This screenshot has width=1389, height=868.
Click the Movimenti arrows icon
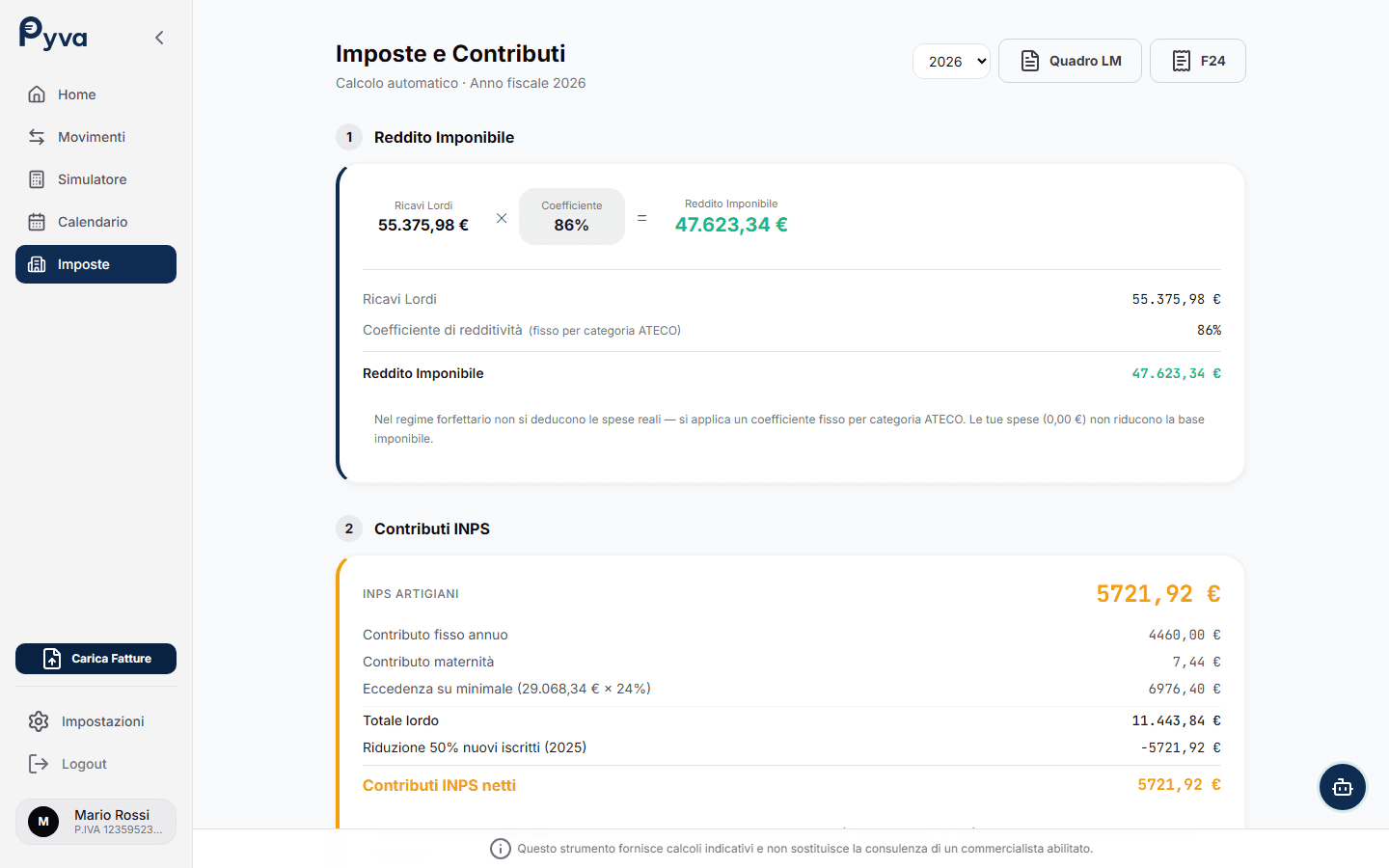pos(37,137)
